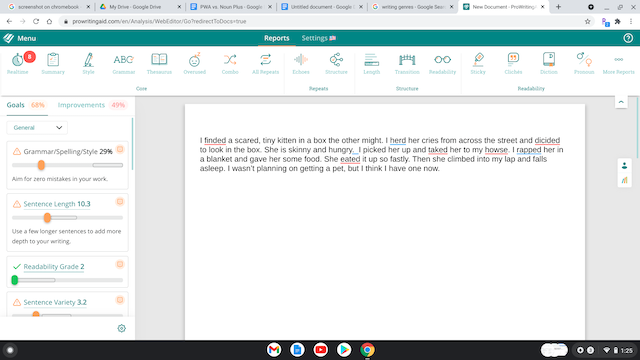Run the Sticky sentences report

click(x=478, y=63)
